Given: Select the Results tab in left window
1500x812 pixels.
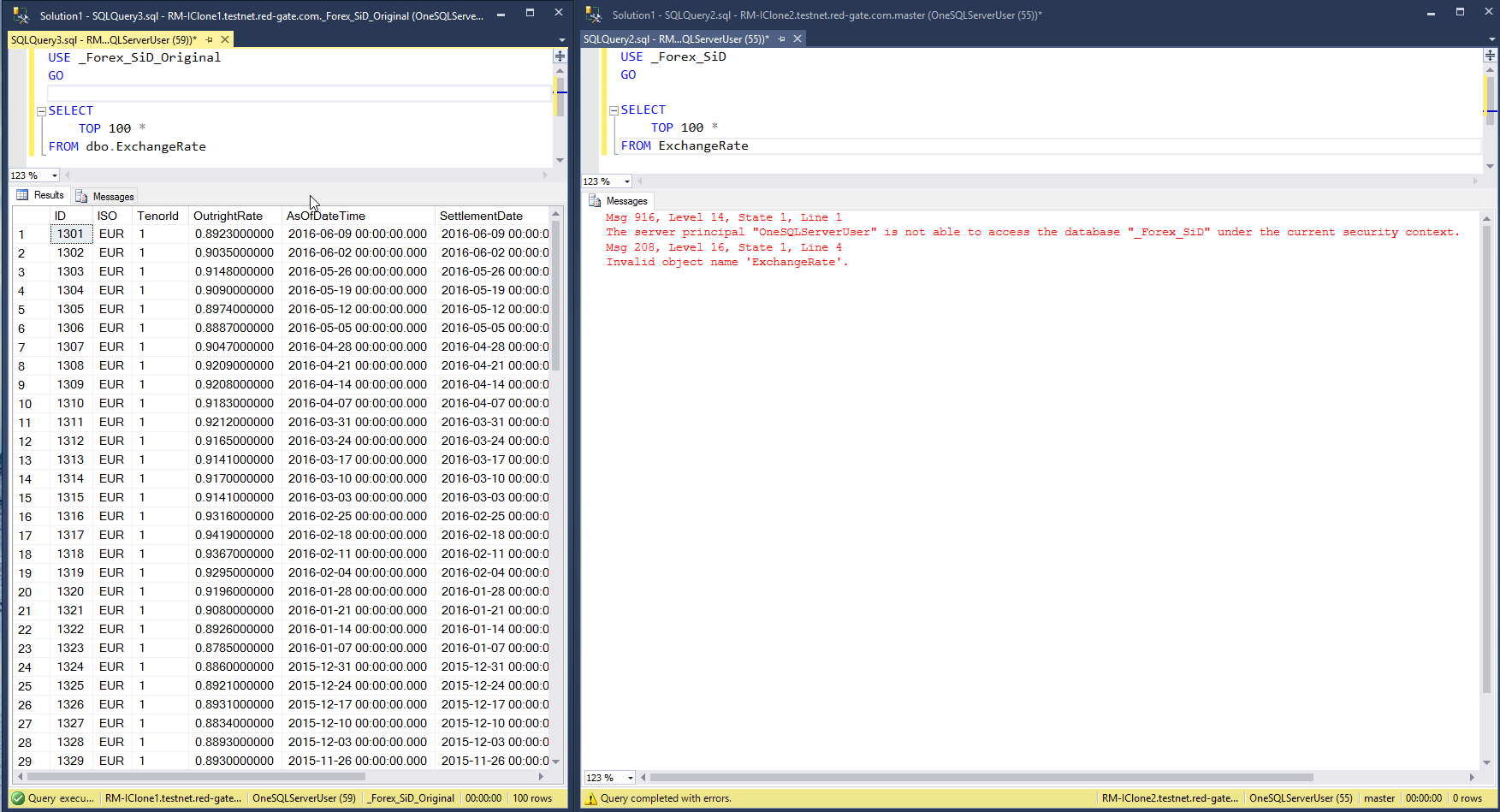Looking at the screenshot, I should coord(45,194).
